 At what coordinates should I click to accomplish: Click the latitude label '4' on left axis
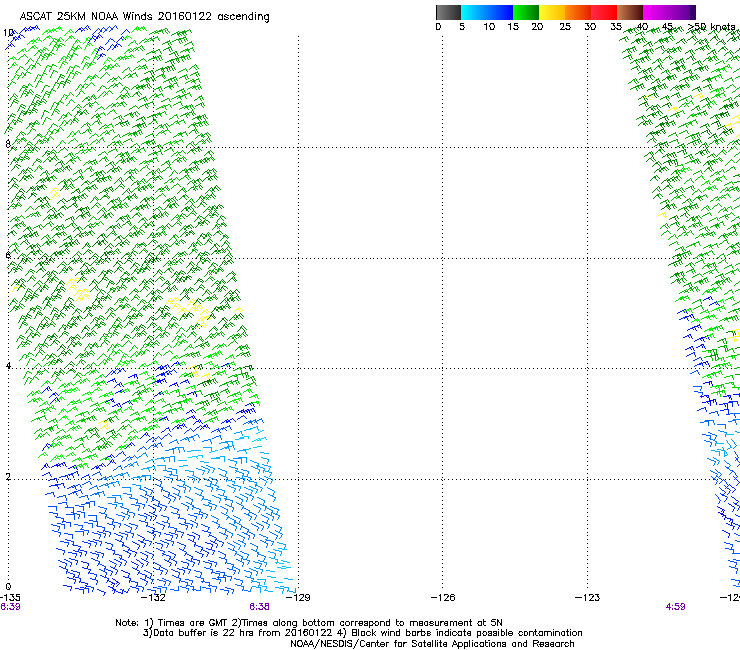coord(8,365)
